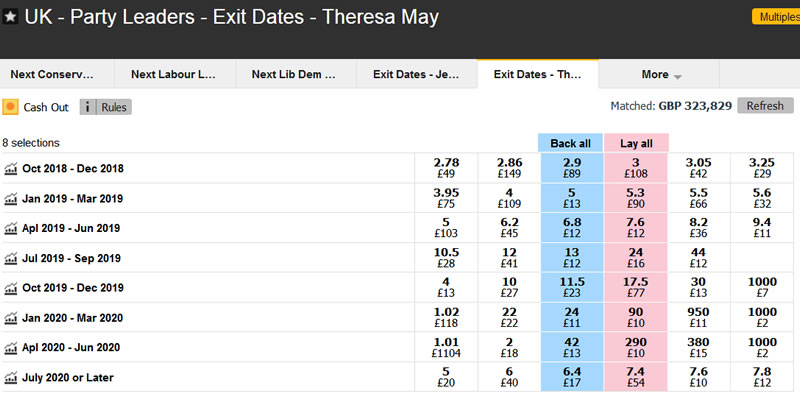Back Oct 2018 - Dec 2018 at 2.9
Screen dimensions: 800x408
(570, 168)
